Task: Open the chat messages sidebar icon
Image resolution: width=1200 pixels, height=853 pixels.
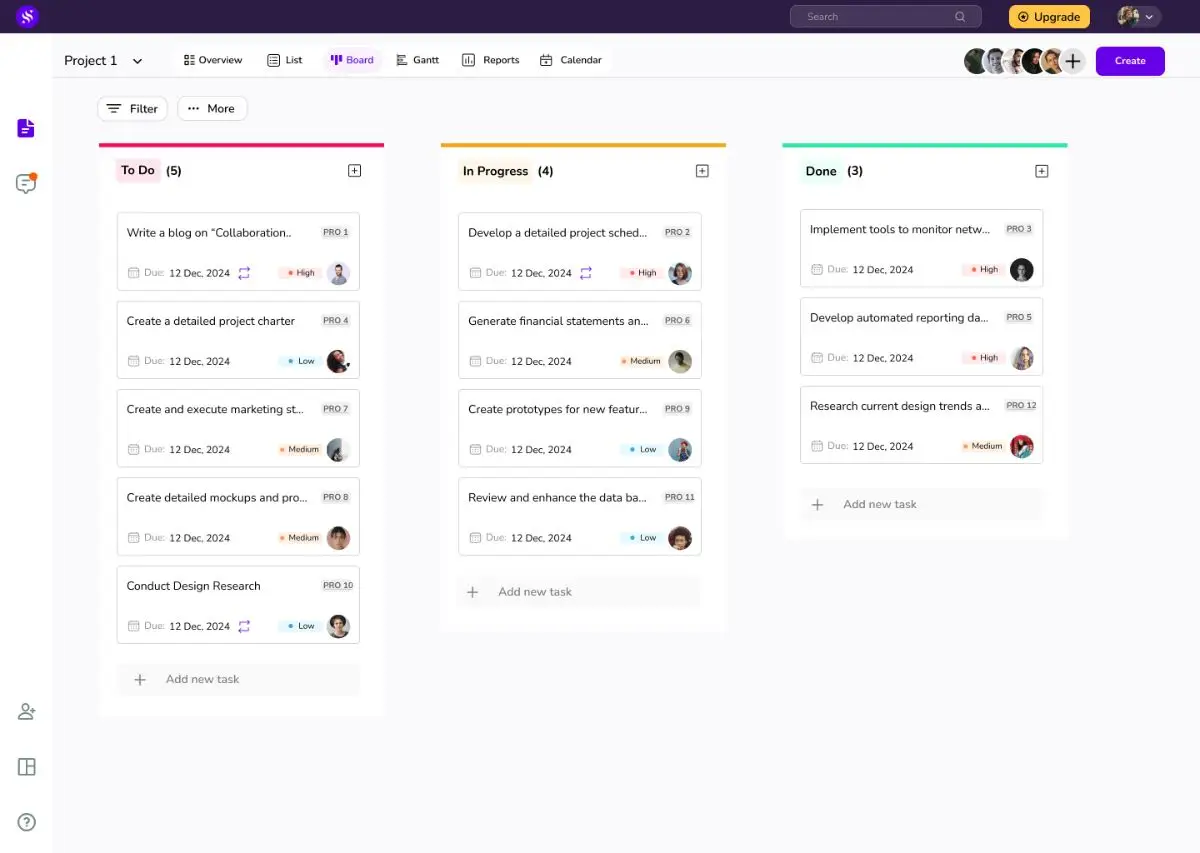Action: tap(26, 184)
